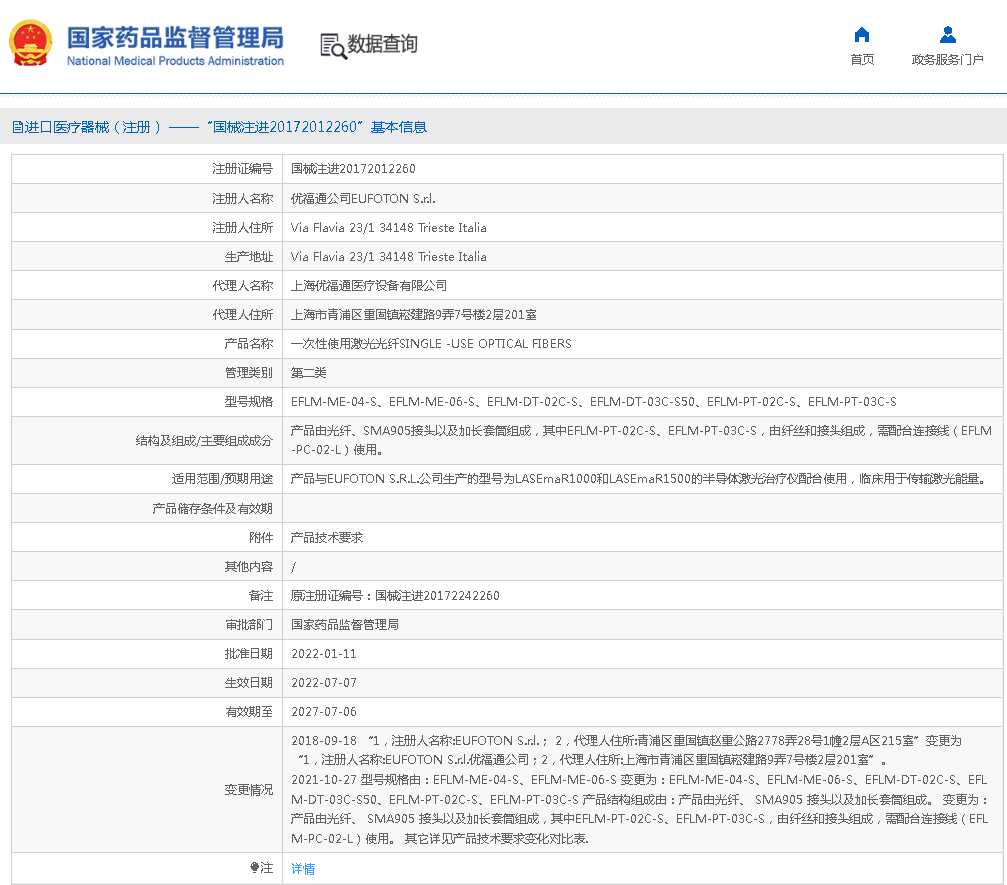Click the 优福通公司EUFOTON S.r.l. registrant cell

point(363,199)
